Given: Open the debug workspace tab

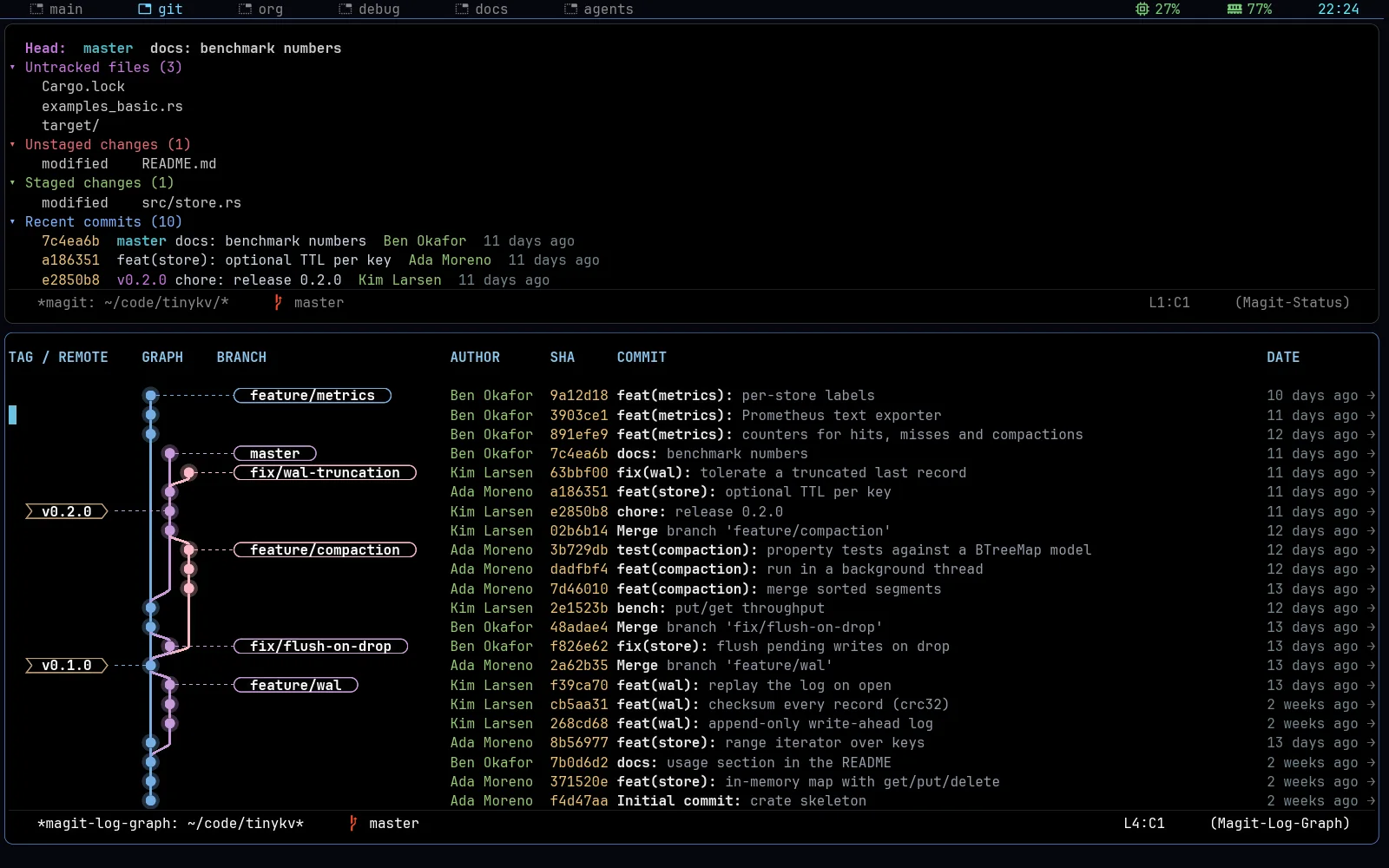Looking at the screenshot, I should 369,9.
